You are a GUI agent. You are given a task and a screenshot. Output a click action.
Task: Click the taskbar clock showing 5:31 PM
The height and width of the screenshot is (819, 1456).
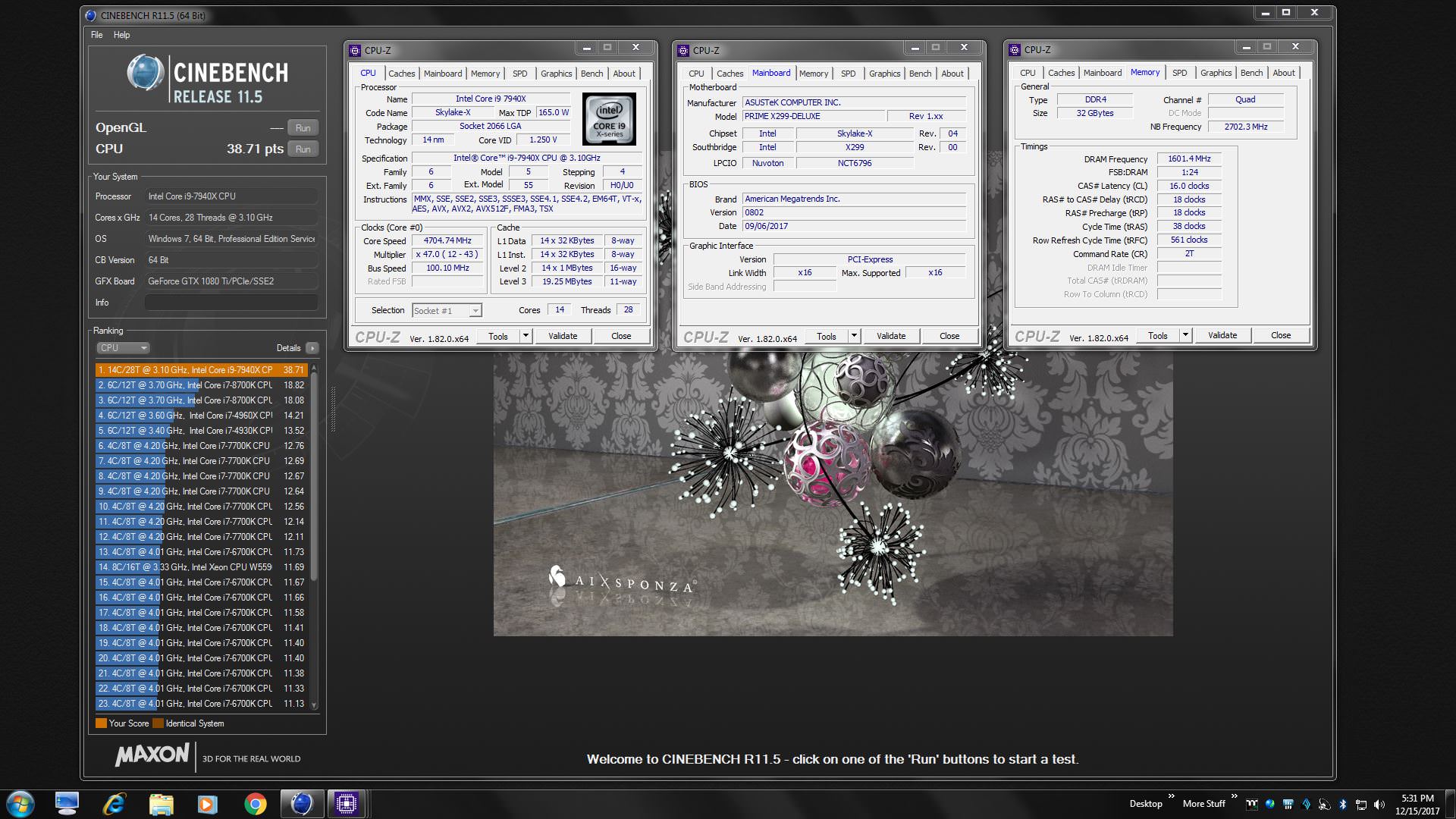click(x=1417, y=804)
